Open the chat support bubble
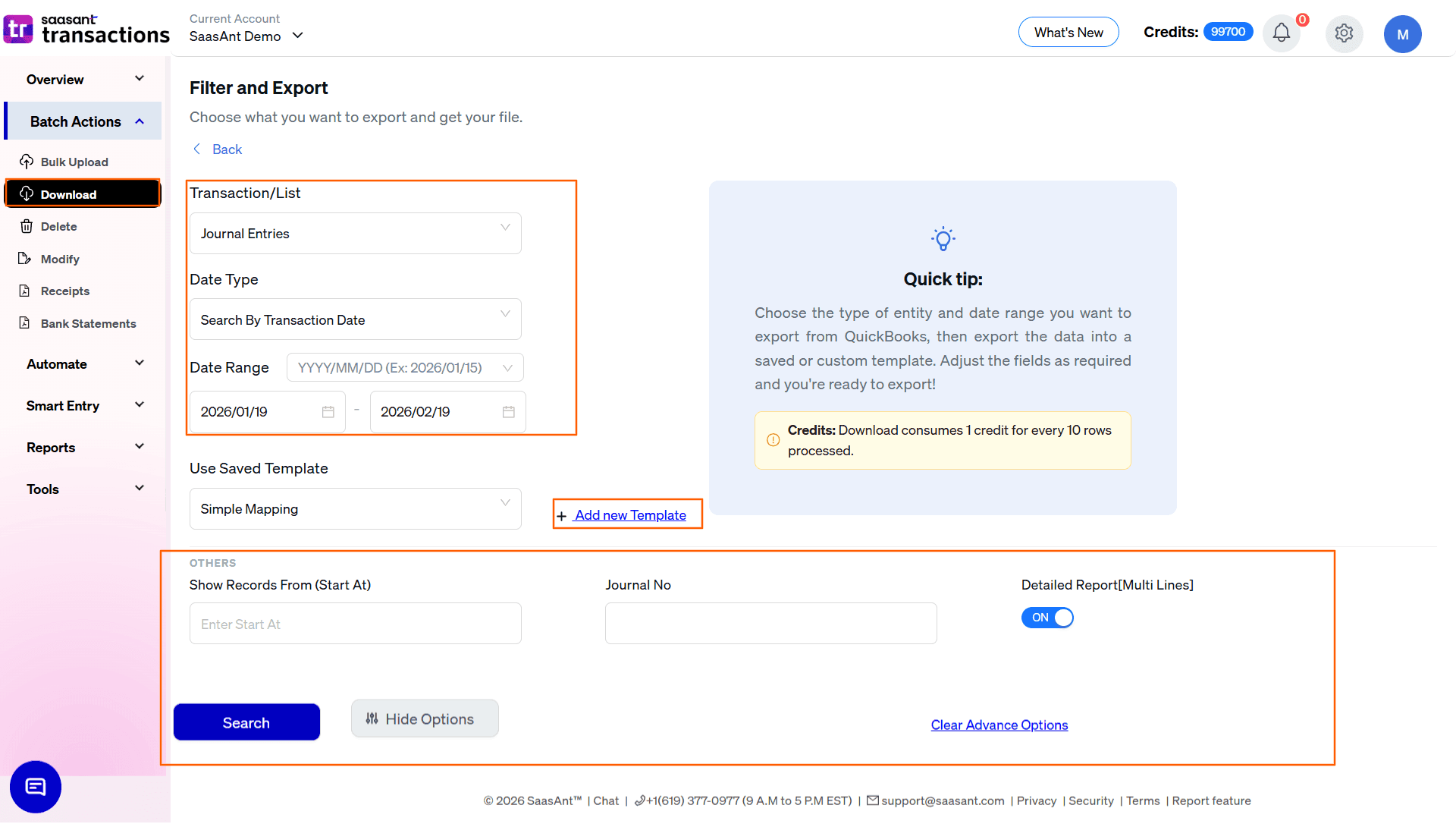The image size is (1456, 824). [x=35, y=787]
